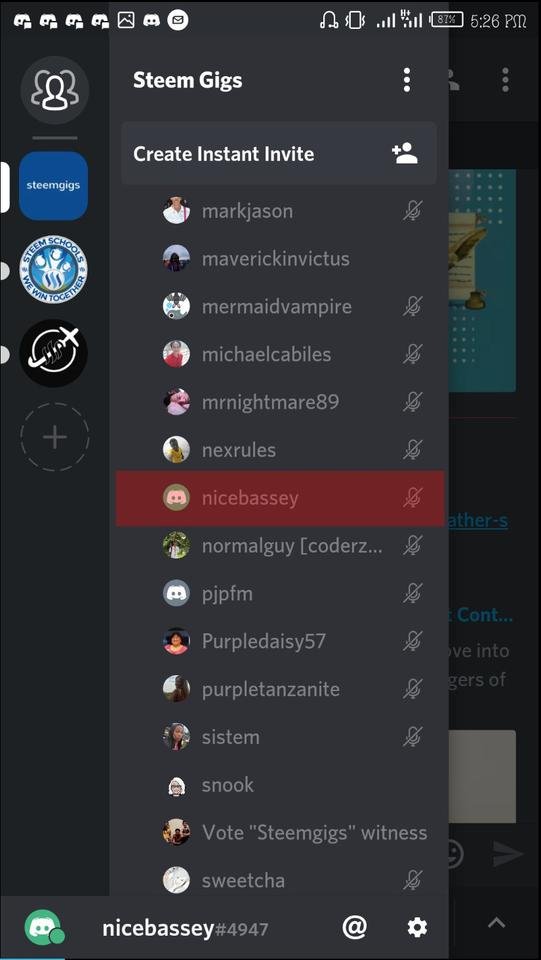541x960 pixels.
Task: Expand the bottom-right up chevron
Action: (x=496, y=923)
